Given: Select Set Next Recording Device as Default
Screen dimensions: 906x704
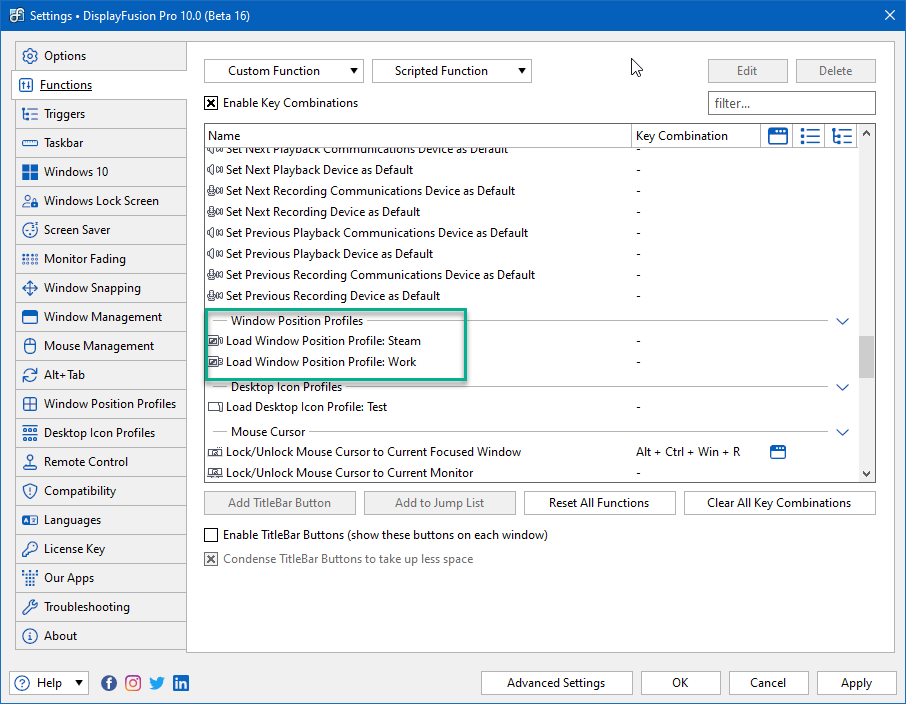Looking at the screenshot, I should [532, 212].
